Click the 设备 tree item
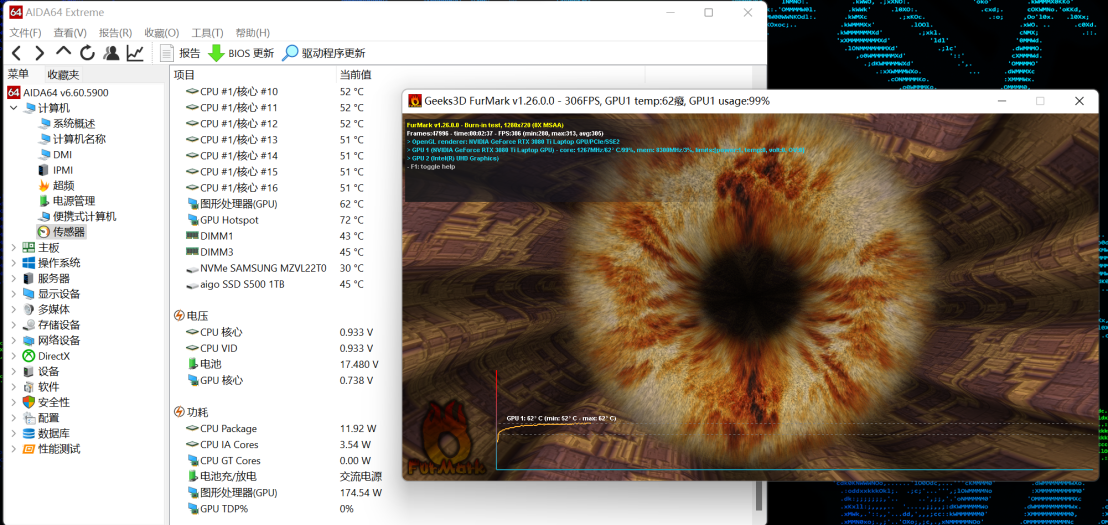The height and width of the screenshot is (525, 1108). point(41,372)
